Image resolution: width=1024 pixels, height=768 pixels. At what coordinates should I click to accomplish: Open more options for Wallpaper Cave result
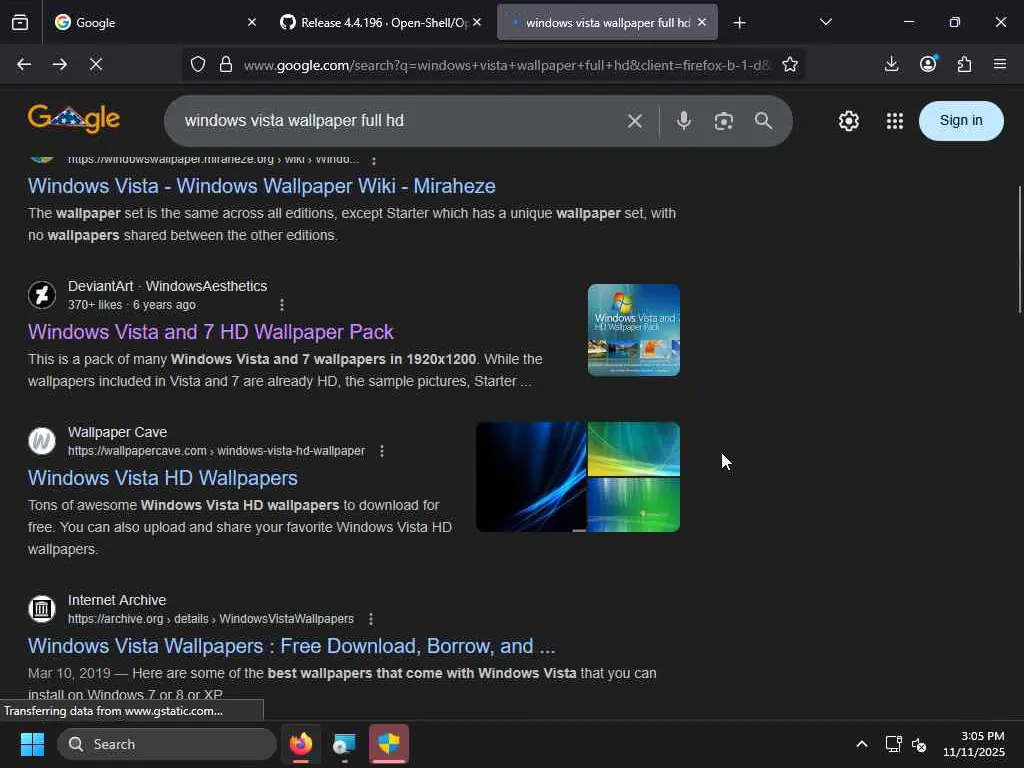(382, 451)
